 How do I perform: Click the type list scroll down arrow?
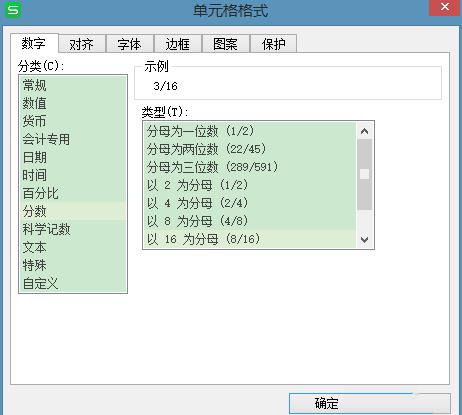(364, 239)
